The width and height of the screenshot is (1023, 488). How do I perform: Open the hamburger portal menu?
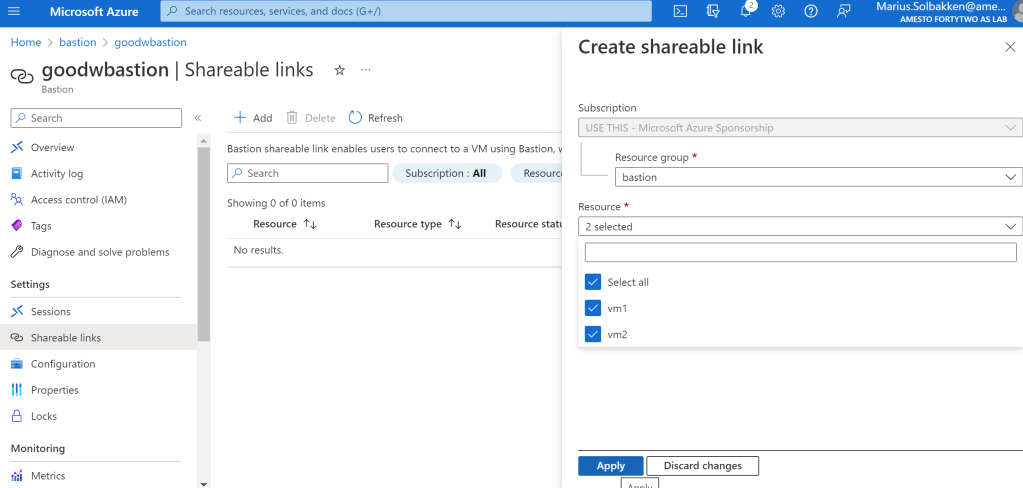pos(15,12)
